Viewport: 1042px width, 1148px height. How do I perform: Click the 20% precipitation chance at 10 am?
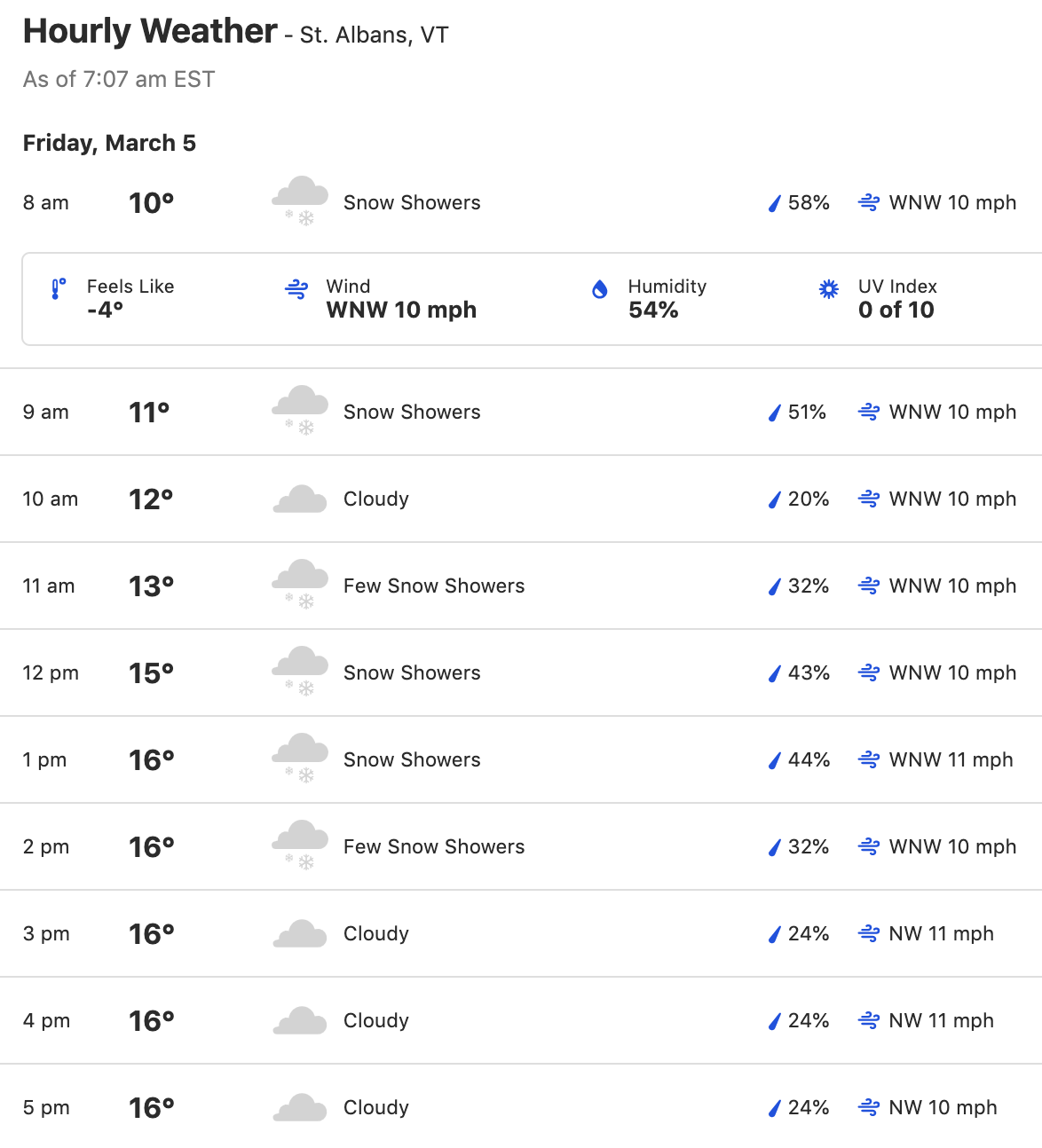pyautogui.click(x=808, y=499)
